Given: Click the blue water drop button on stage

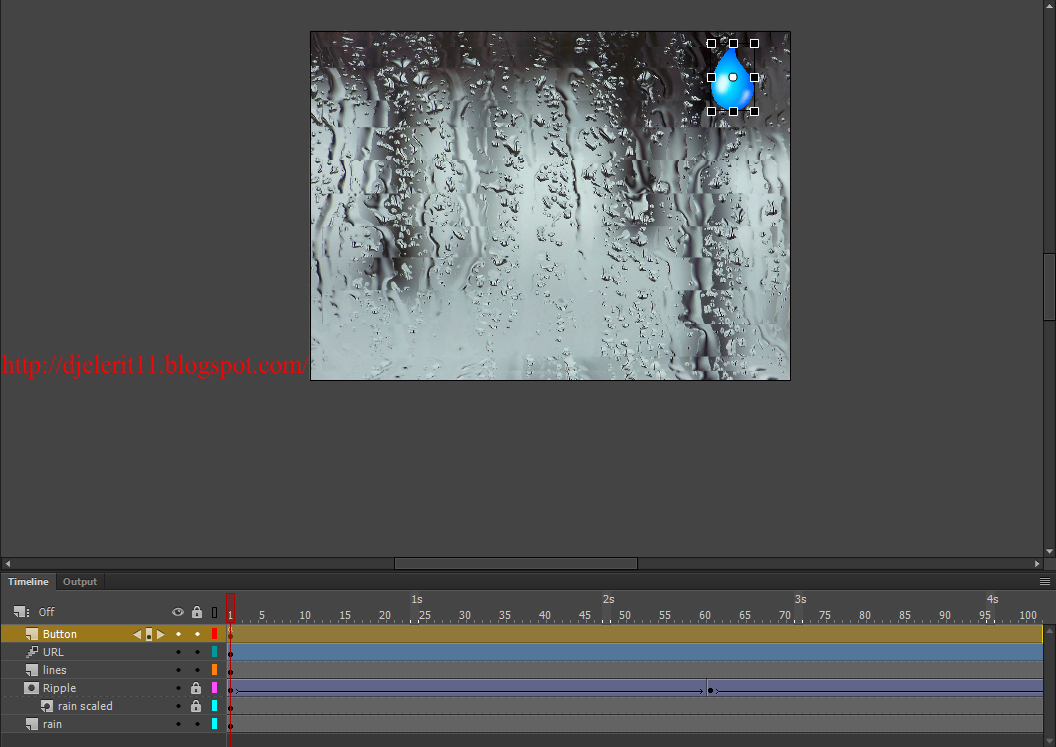Looking at the screenshot, I should coord(733,79).
